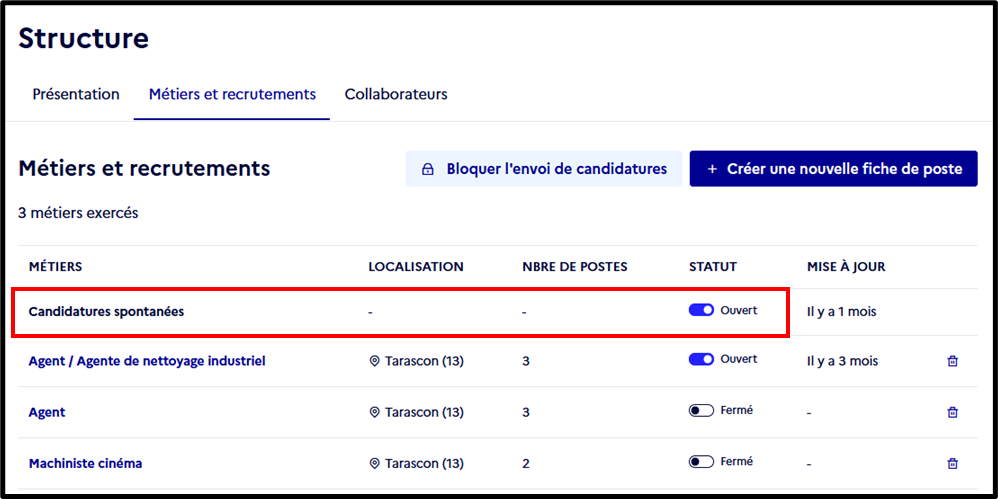Open the Agent job link
Image resolution: width=998 pixels, height=499 pixels.
(x=47, y=412)
